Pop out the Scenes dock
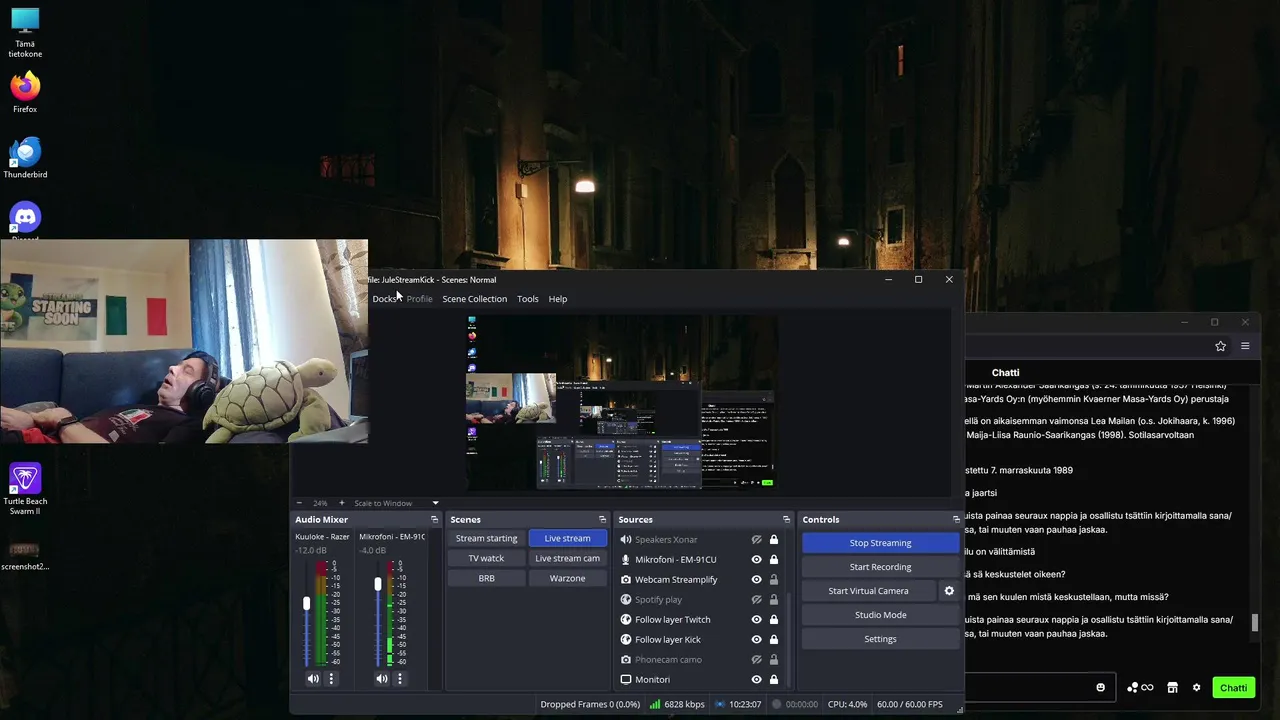 pos(602,520)
